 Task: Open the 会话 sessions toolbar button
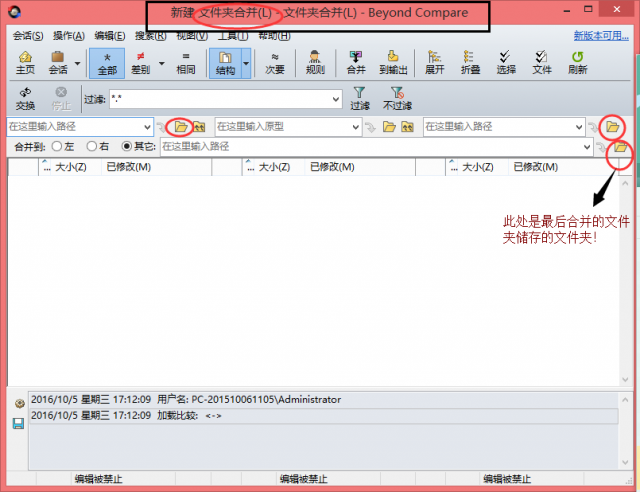pyautogui.click(x=58, y=63)
